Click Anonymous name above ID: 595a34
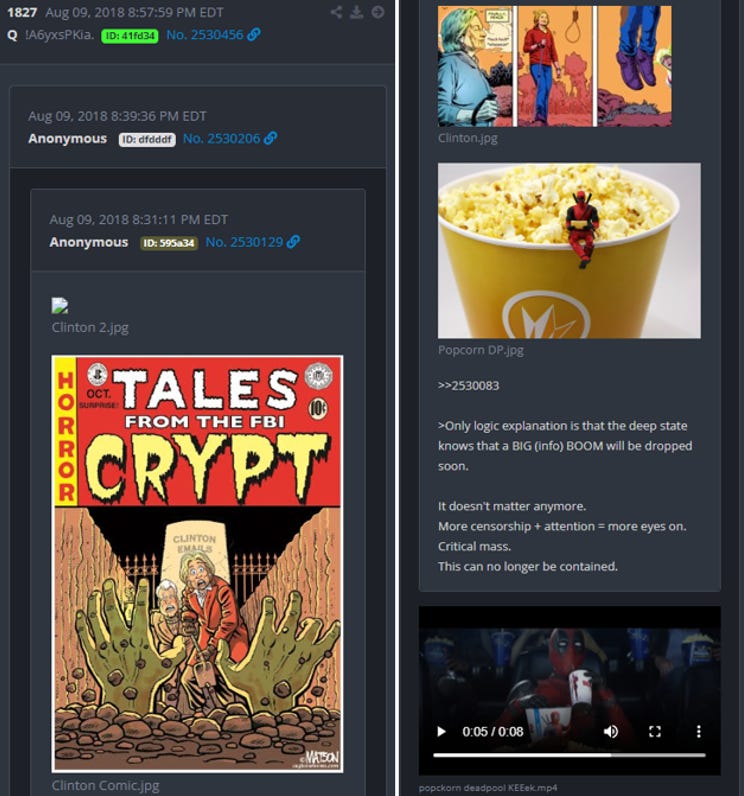 tap(89, 242)
